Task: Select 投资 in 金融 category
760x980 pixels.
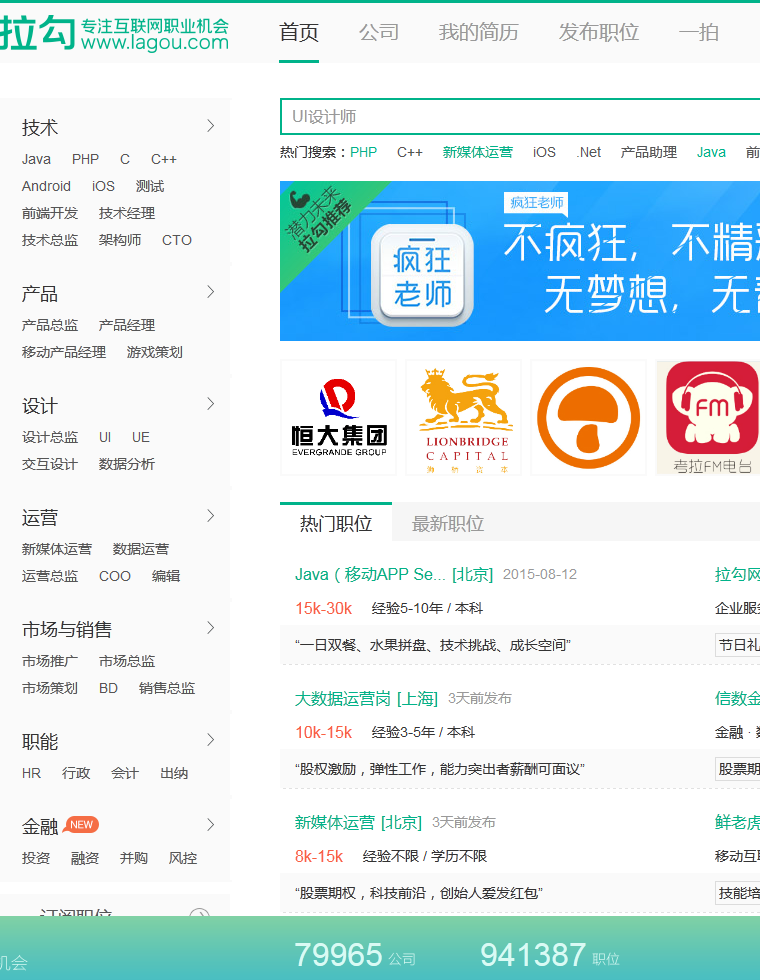Action: pos(36,858)
